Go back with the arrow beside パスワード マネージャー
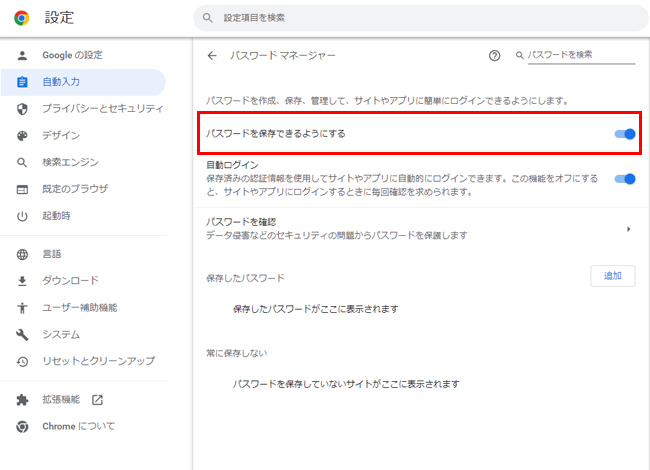 click(212, 56)
